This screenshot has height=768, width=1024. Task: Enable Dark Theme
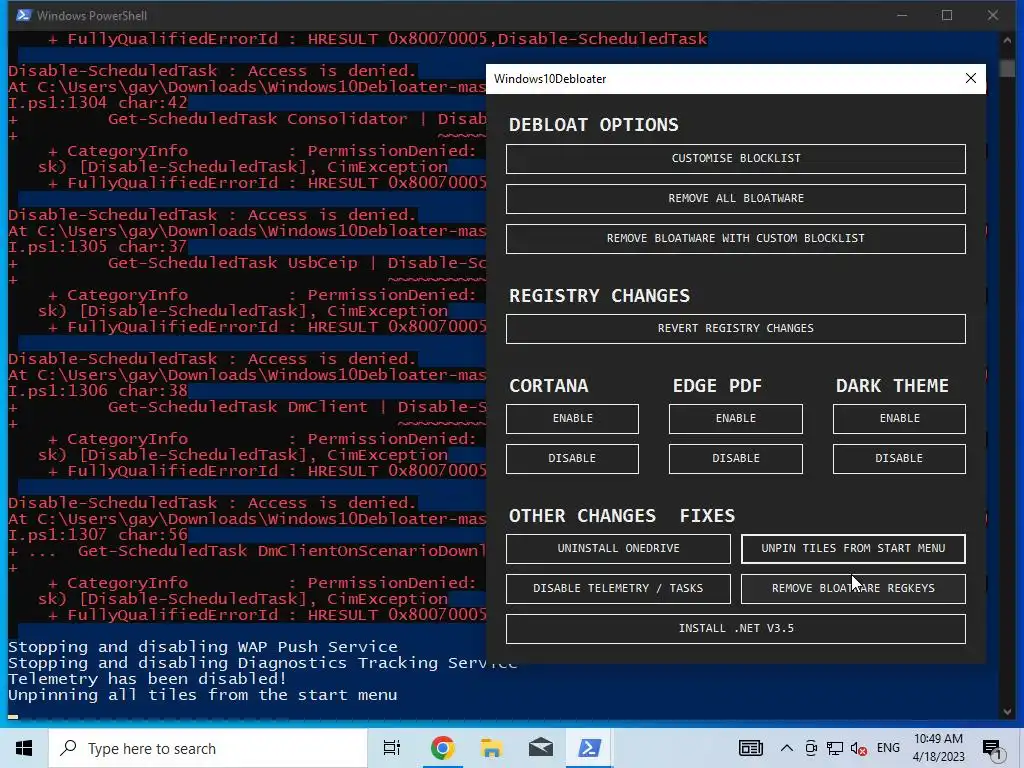(x=899, y=419)
